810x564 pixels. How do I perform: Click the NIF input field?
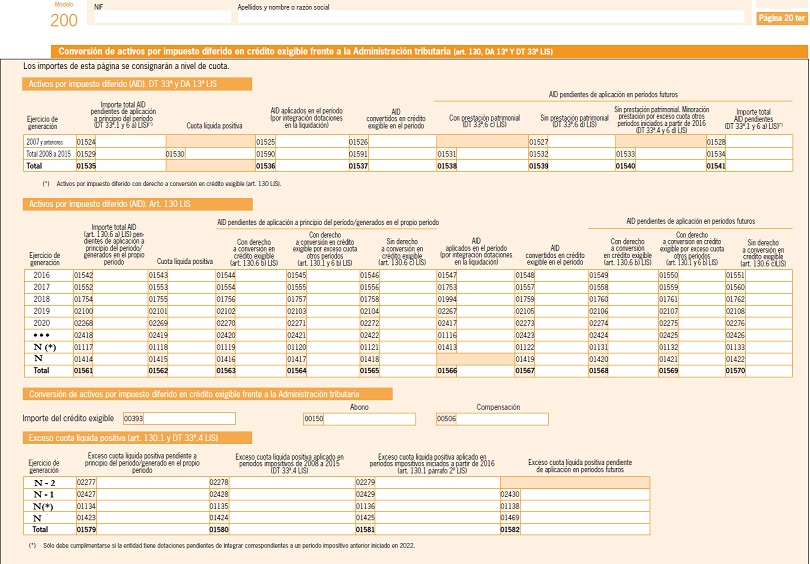[162, 17]
